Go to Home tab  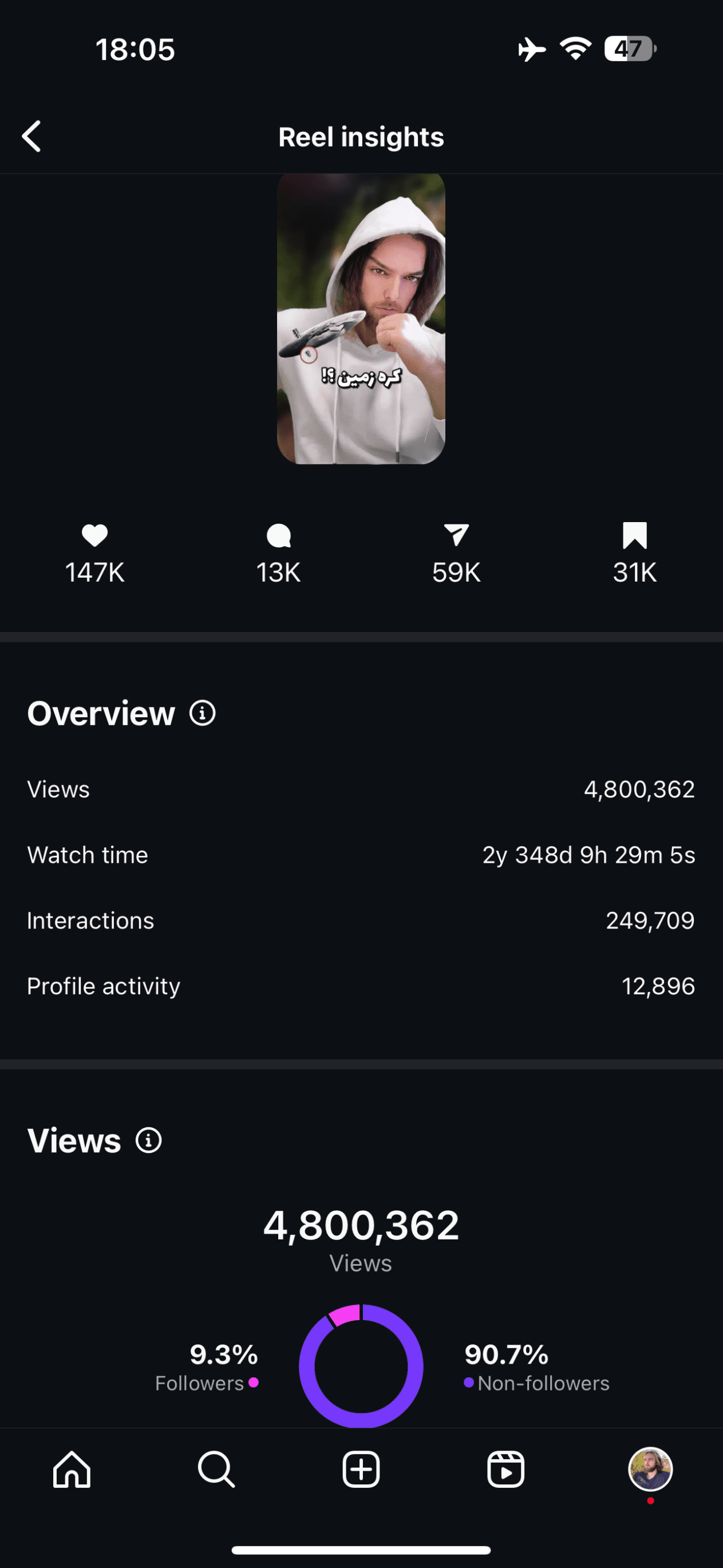pos(72,1470)
